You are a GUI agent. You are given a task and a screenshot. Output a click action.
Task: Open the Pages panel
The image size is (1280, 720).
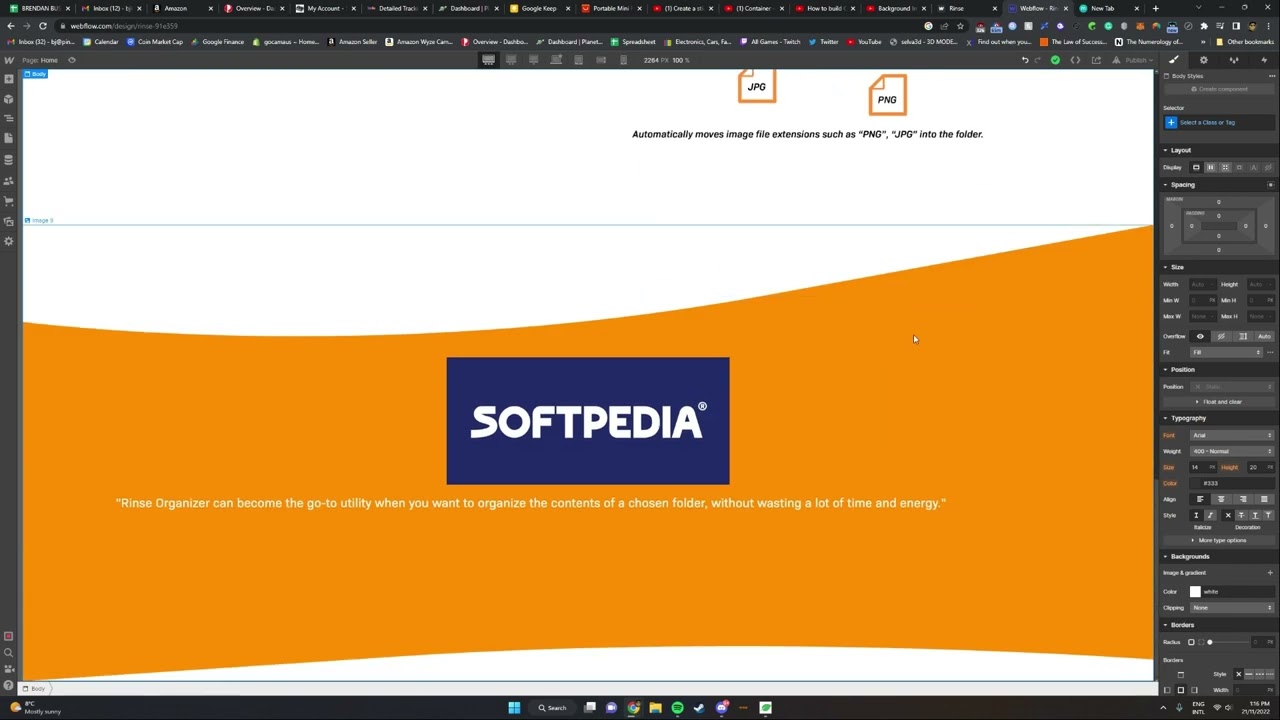pyautogui.click(x=9, y=138)
